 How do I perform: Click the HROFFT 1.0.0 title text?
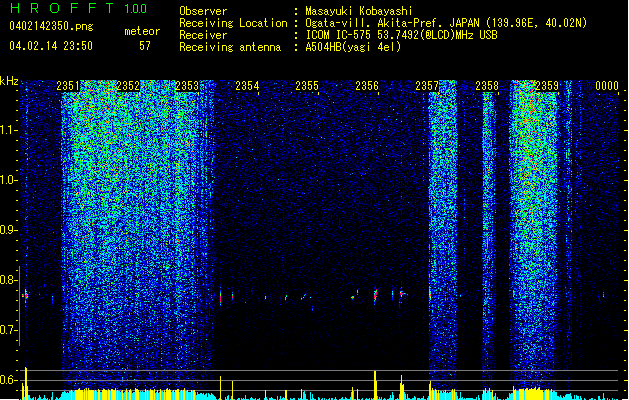pos(79,8)
